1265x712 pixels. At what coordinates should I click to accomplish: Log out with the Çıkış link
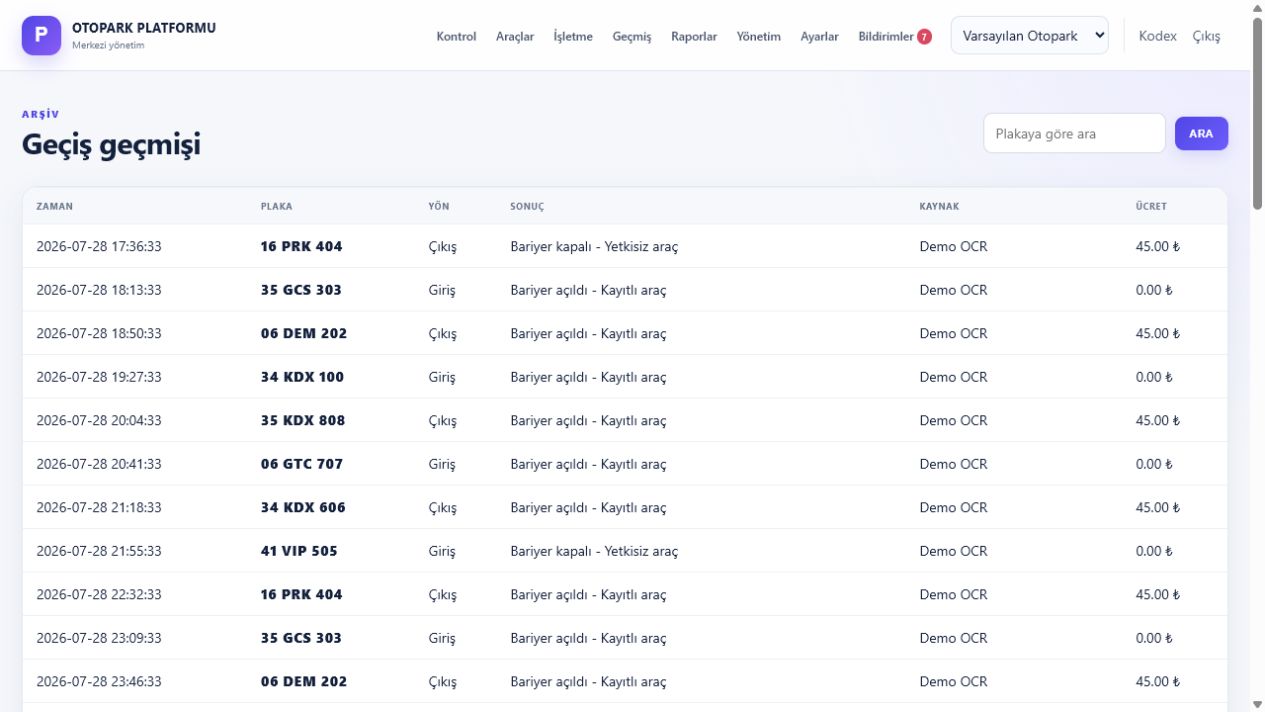(1206, 36)
